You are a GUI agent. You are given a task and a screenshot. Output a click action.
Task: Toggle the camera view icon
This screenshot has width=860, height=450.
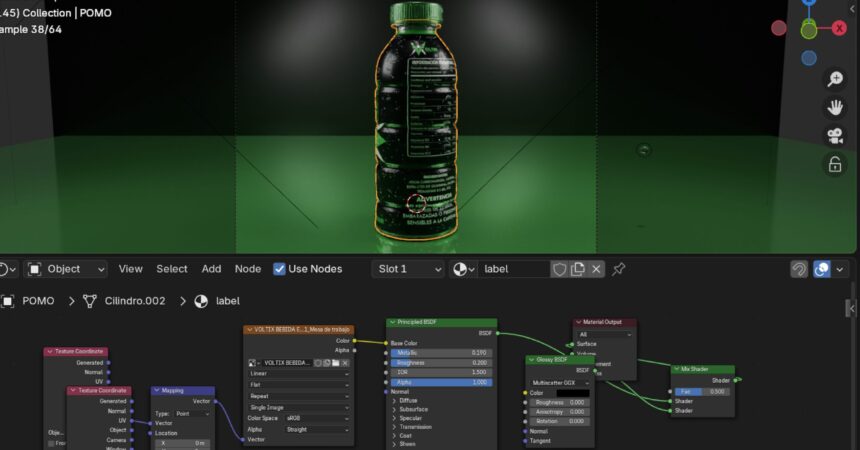click(x=835, y=135)
